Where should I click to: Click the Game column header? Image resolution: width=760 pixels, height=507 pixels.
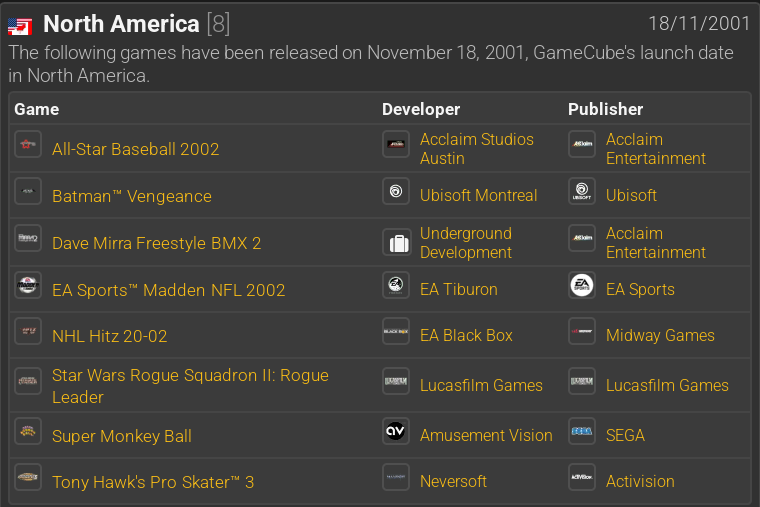[37, 109]
